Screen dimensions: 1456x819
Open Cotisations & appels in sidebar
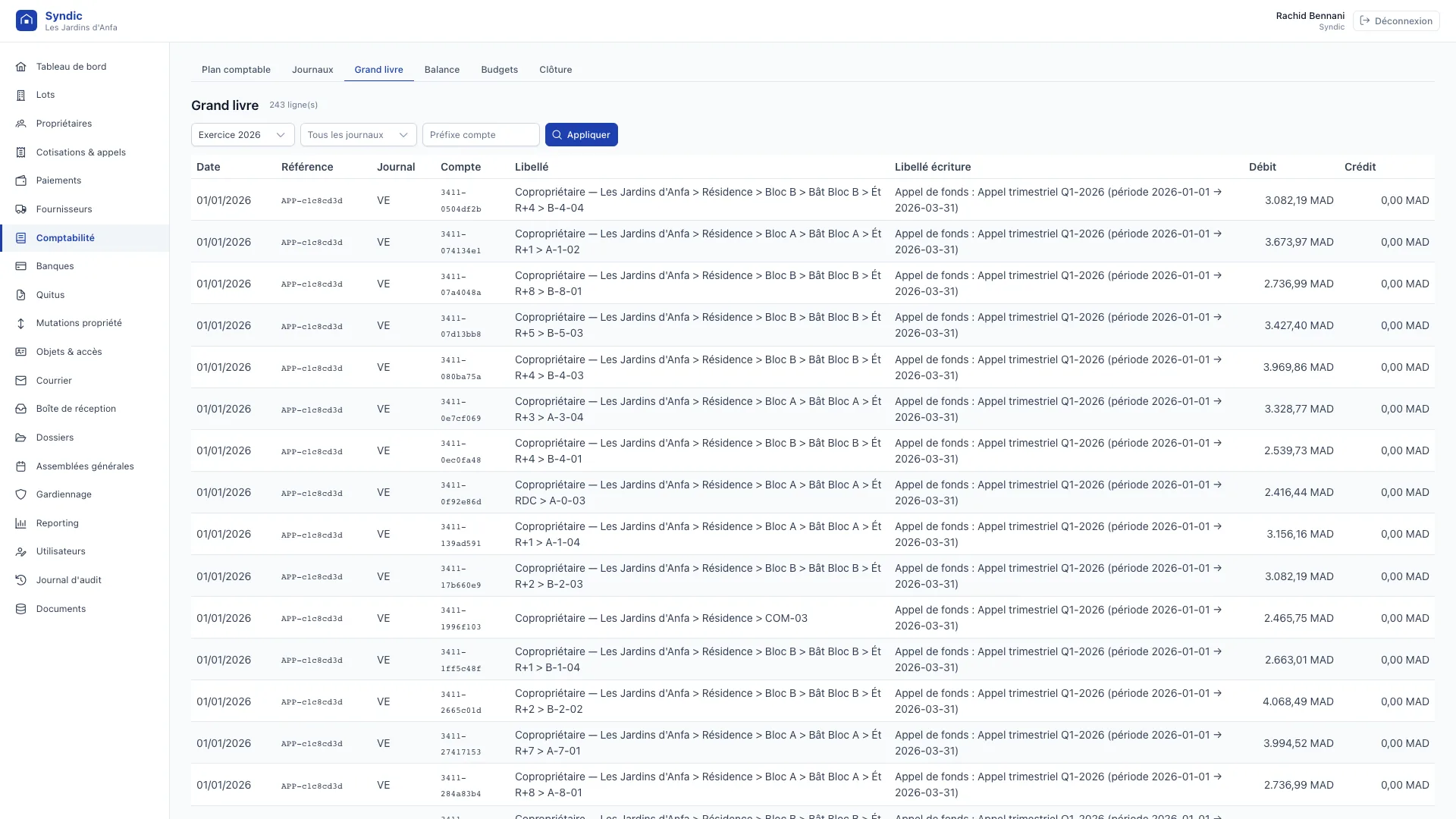click(85, 152)
